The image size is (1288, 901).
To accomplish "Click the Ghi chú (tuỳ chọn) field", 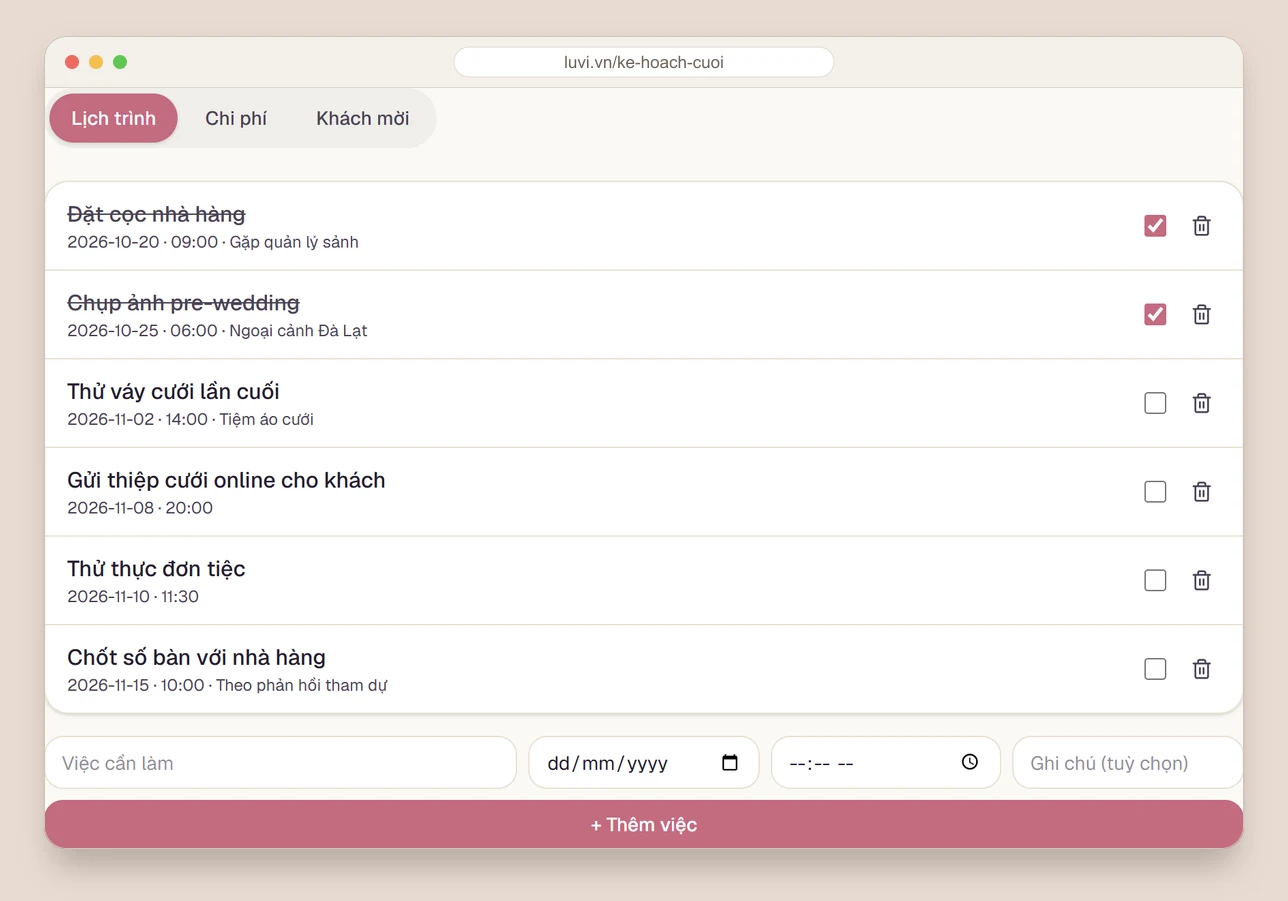I will click(1128, 763).
